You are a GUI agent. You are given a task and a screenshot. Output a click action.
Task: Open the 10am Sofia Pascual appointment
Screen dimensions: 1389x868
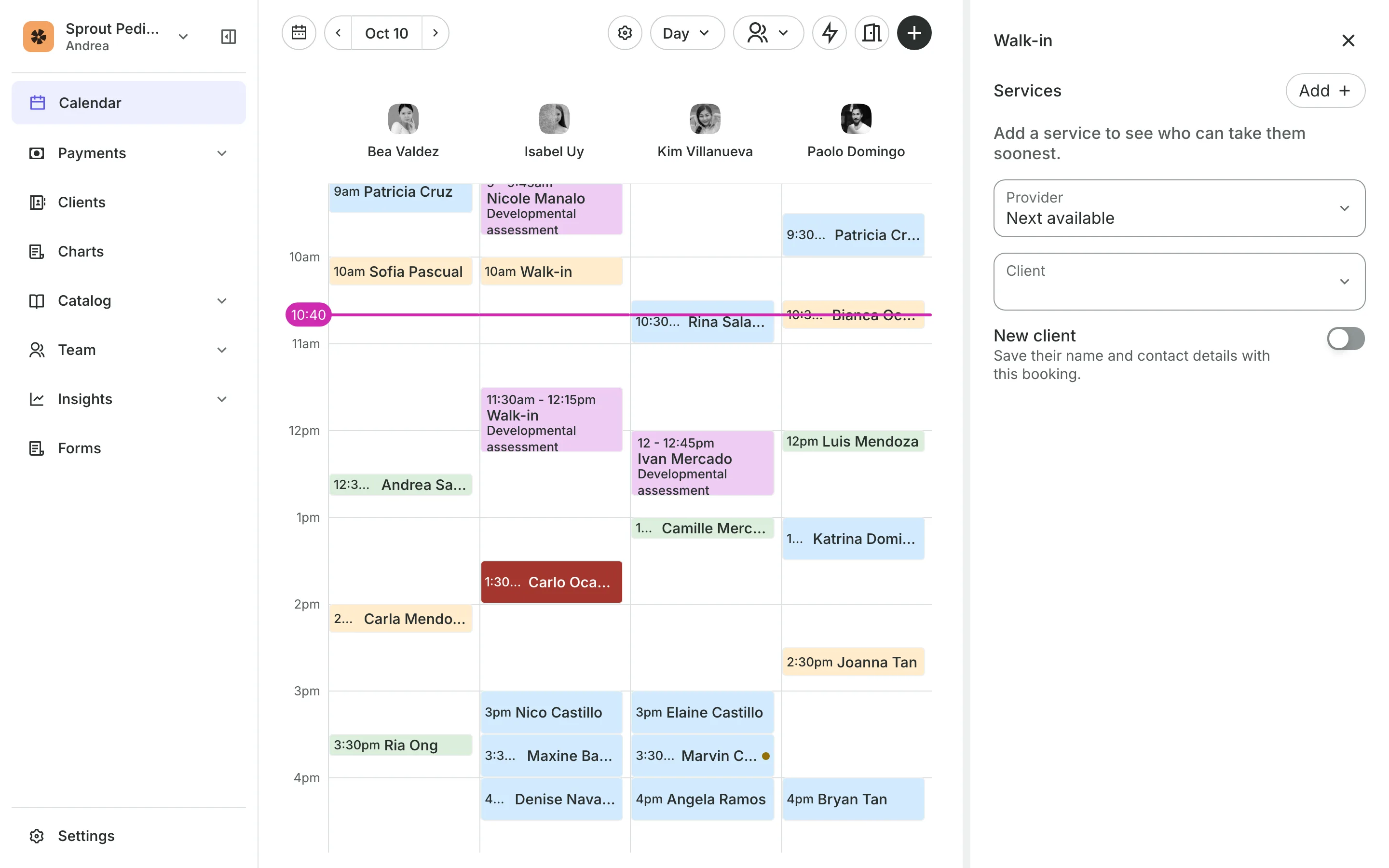400,271
